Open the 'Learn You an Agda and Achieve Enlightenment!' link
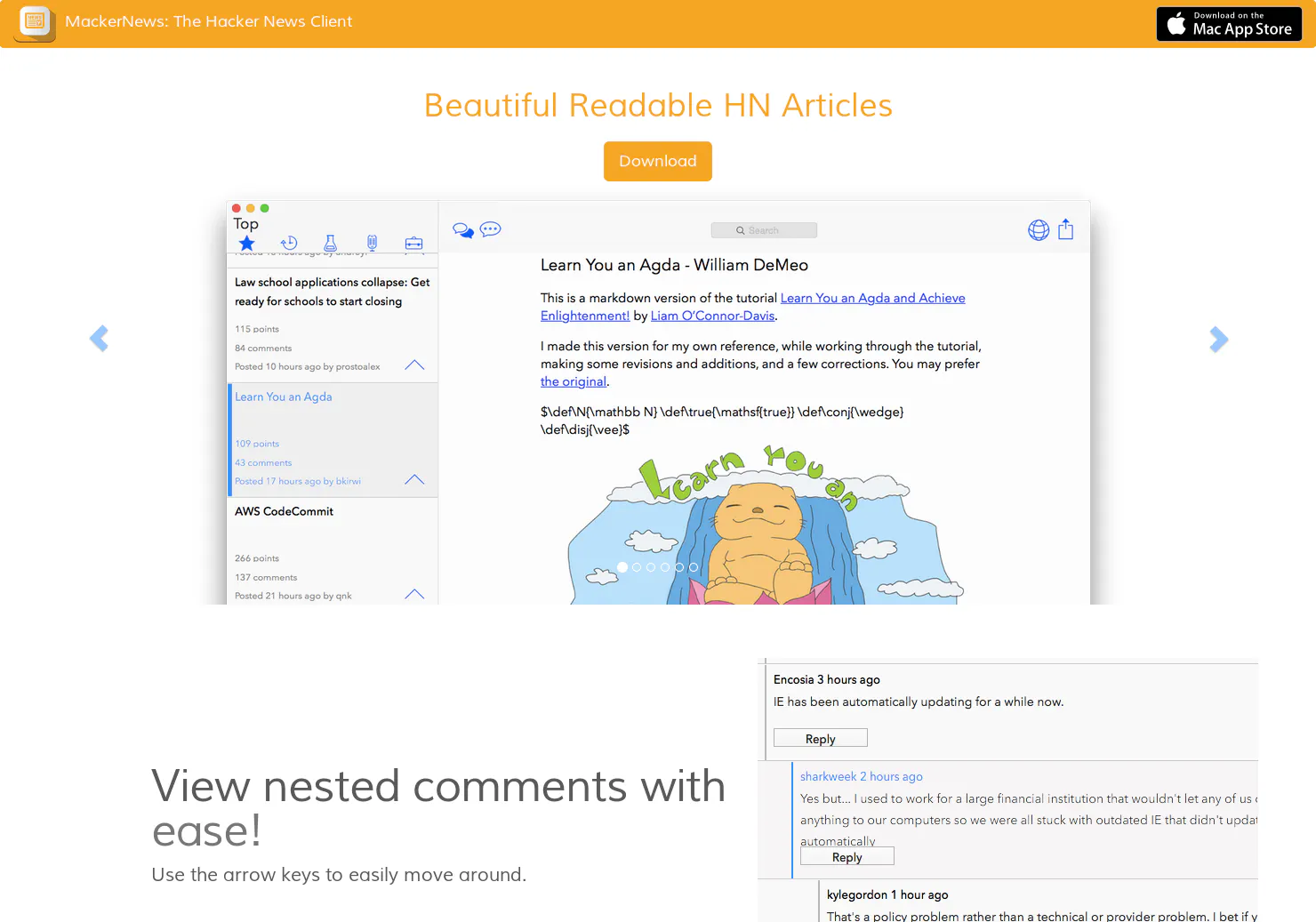1316x922 pixels. pos(752,307)
